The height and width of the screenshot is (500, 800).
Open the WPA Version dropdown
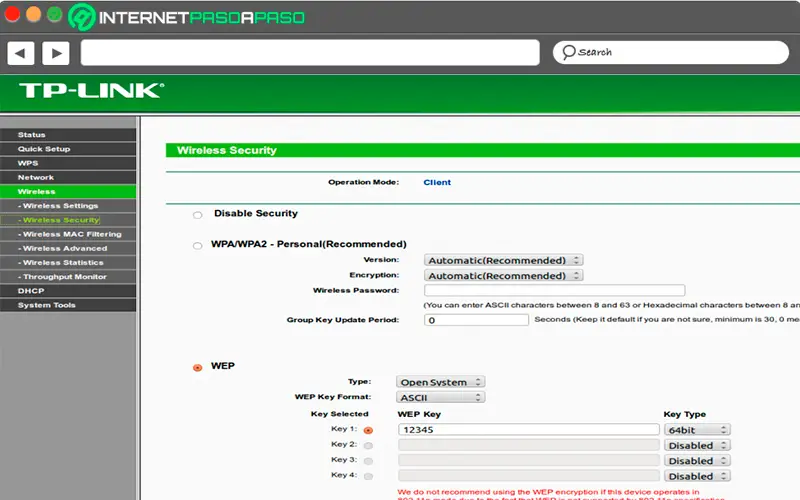tap(504, 260)
